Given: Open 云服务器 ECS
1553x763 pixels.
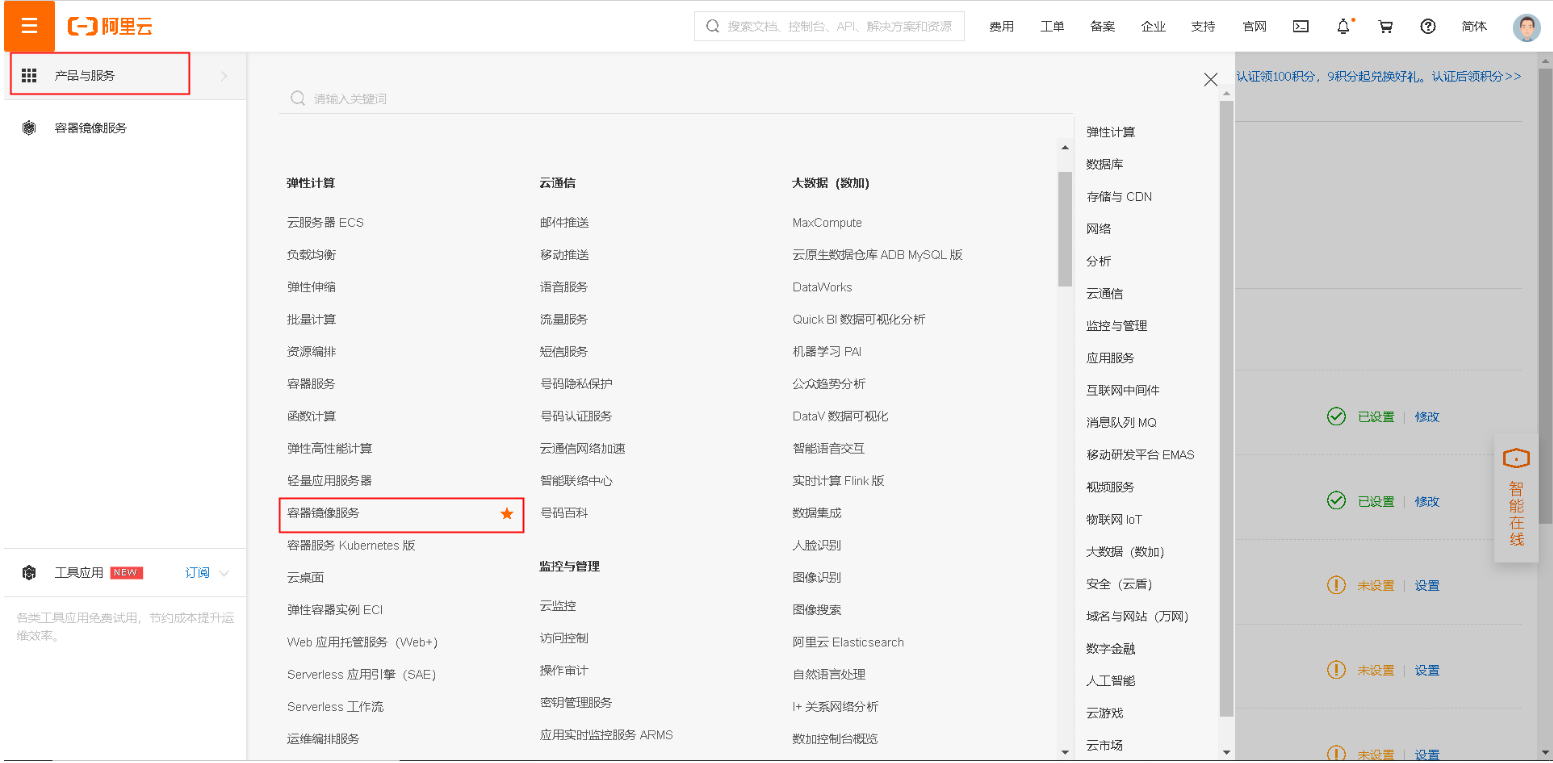Looking at the screenshot, I should 325,222.
